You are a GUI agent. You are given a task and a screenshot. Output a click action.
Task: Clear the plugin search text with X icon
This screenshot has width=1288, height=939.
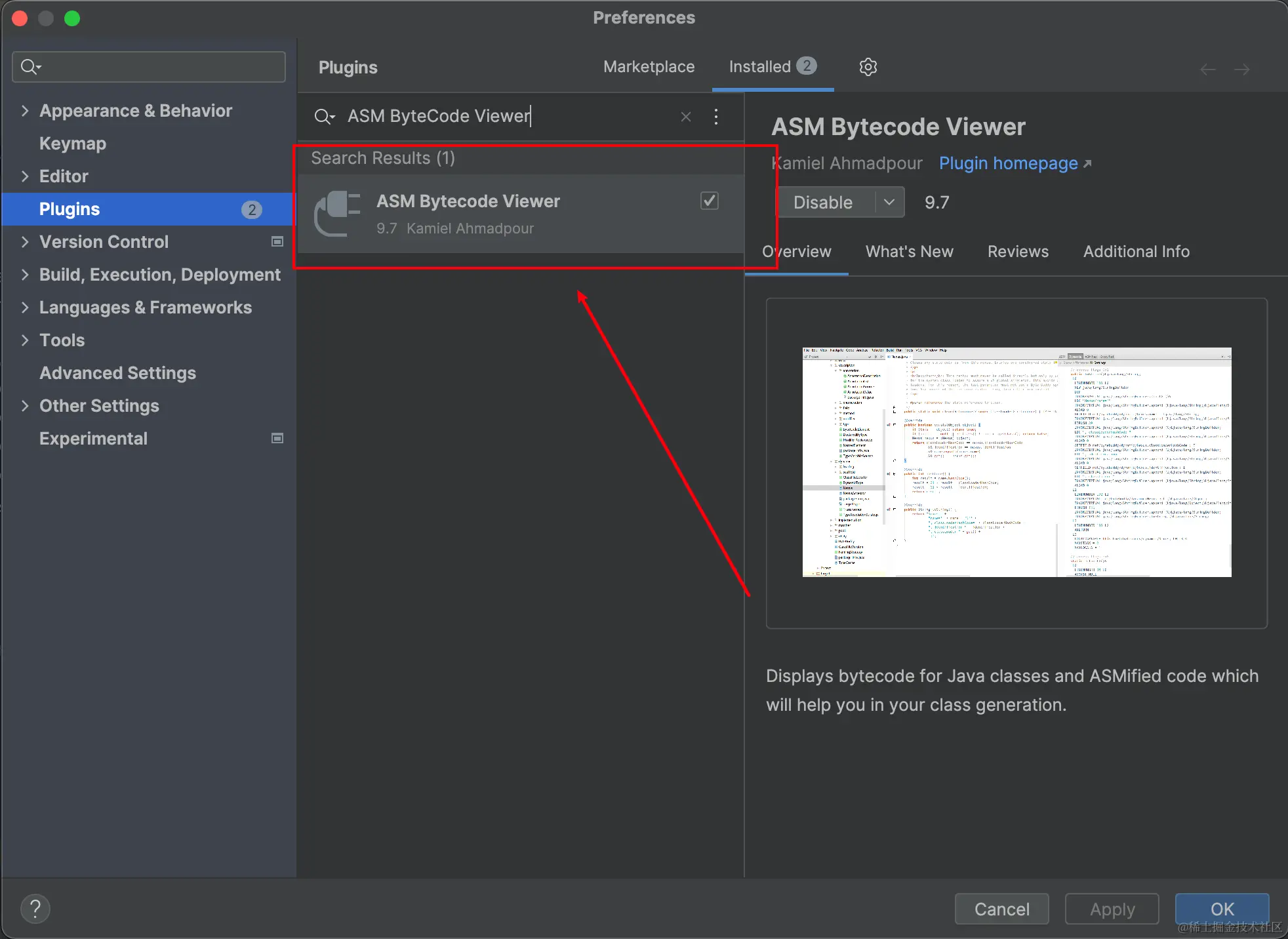(x=686, y=117)
